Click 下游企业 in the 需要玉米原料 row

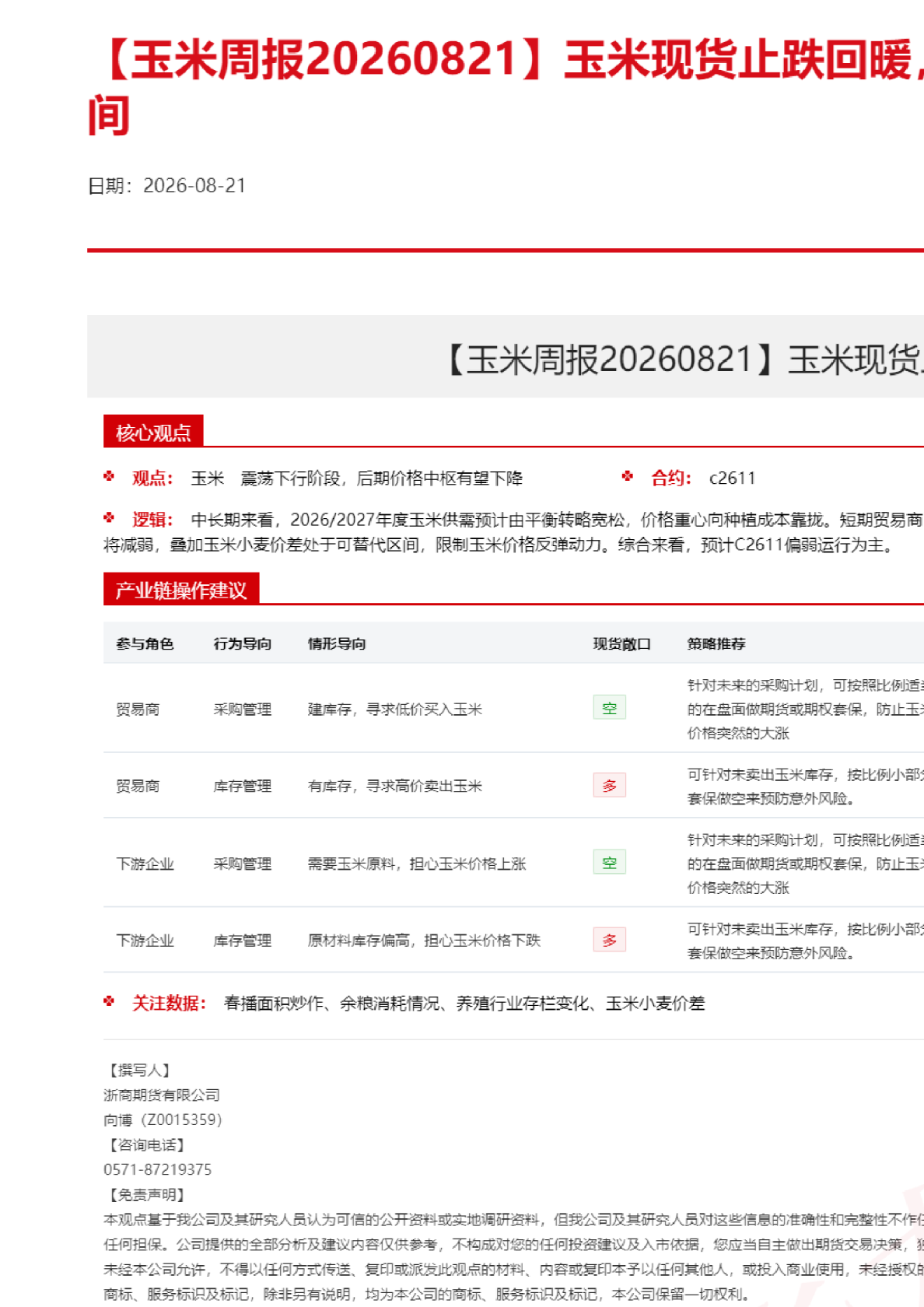pyautogui.click(x=145, y=864)
